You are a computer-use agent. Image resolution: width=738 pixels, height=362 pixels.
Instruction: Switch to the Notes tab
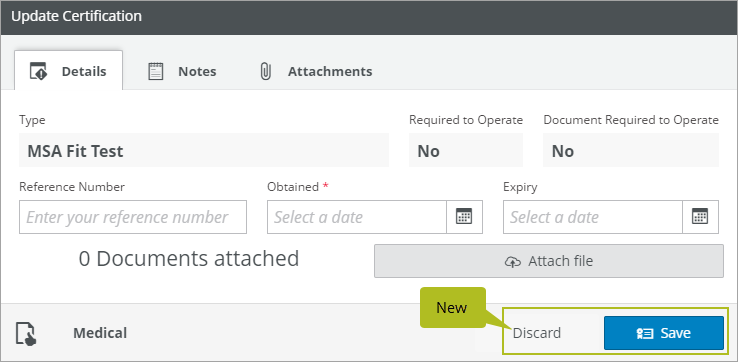182,72
